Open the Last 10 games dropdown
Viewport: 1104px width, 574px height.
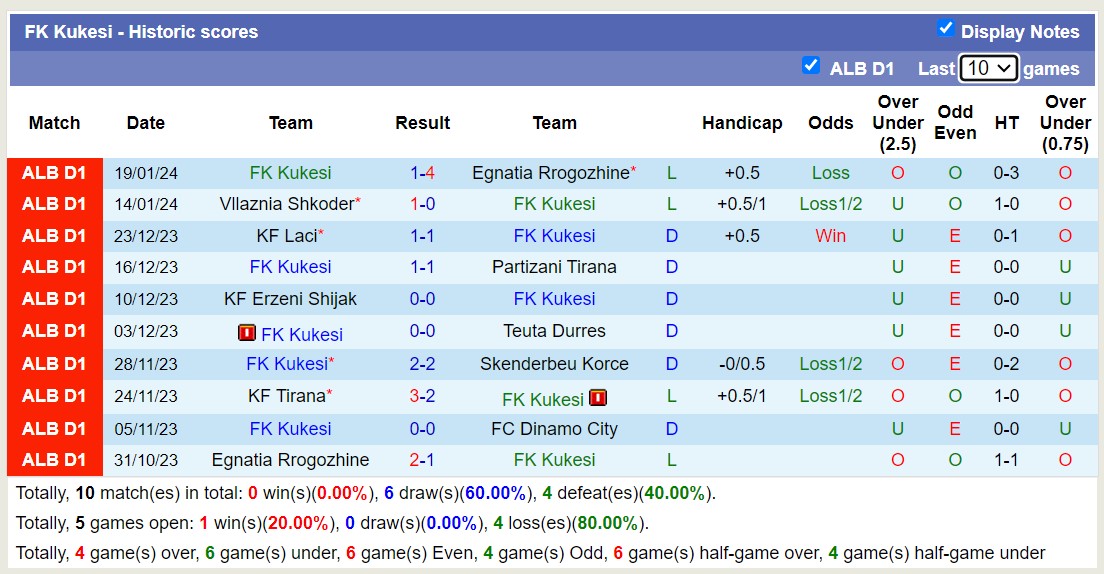989,68
